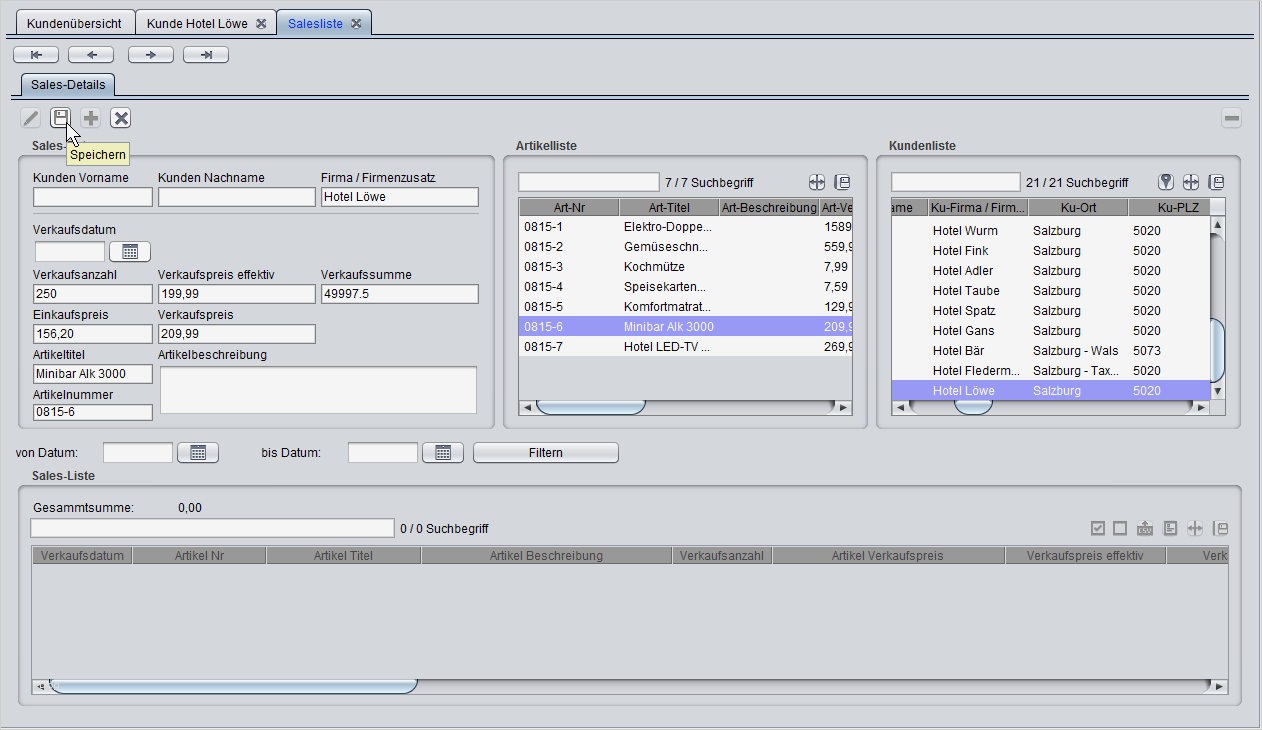Go to the previous record
The height and width of the screenshot is (730, 1262).
tap(92, 55)
